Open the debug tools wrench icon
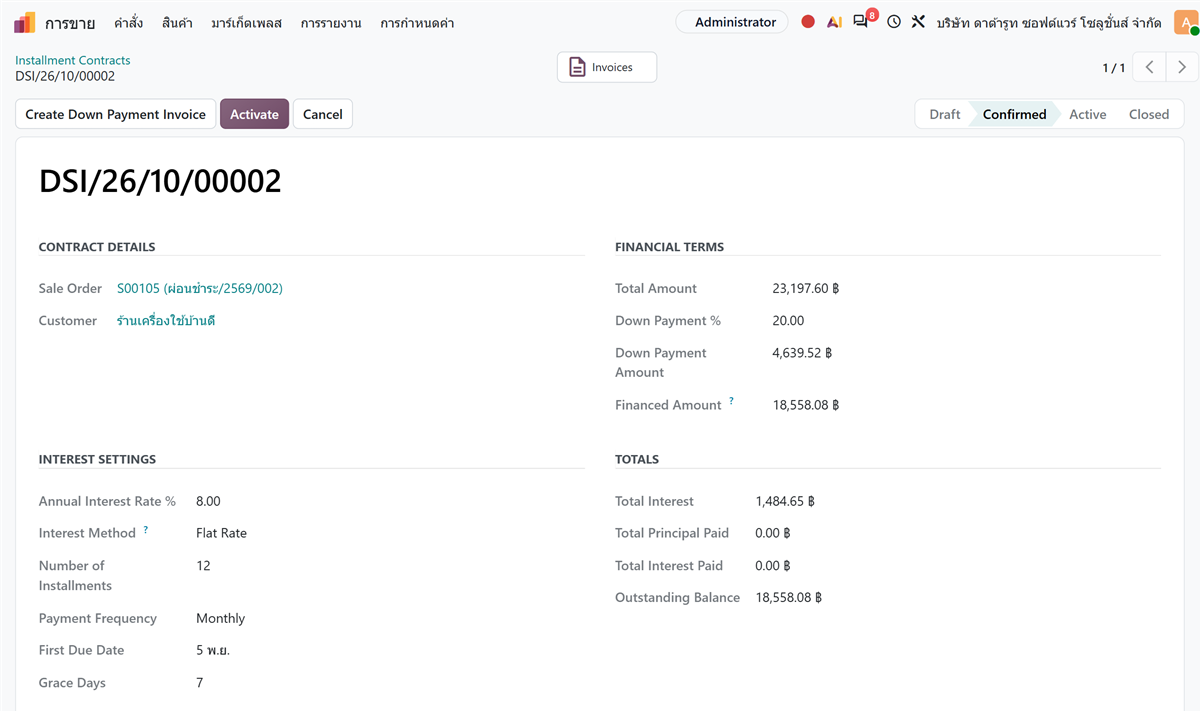 [918, 22]
